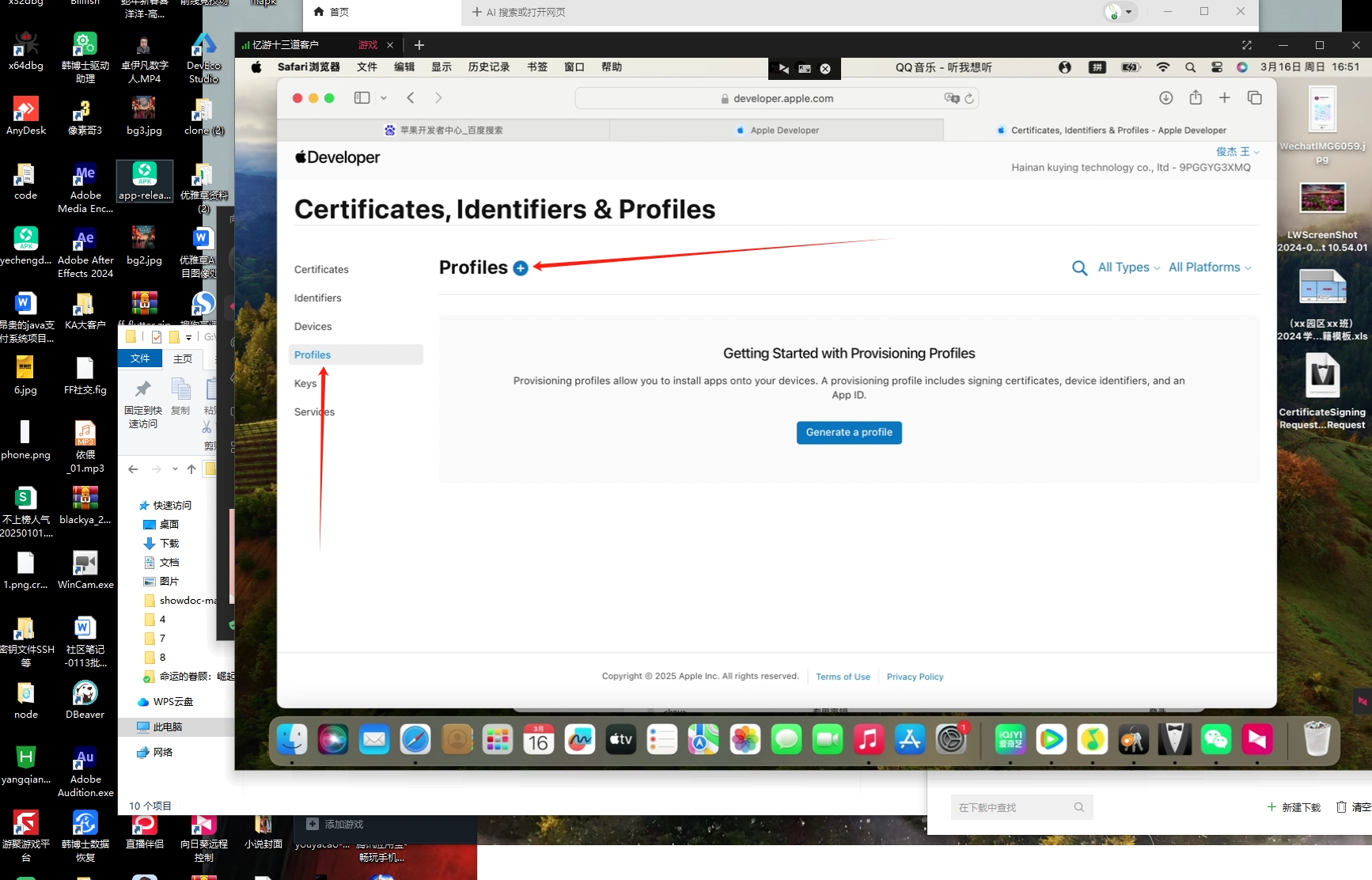The image size is (1372, 880).
Task: Show Safari tab overview icon
Action: (1255, 98)
